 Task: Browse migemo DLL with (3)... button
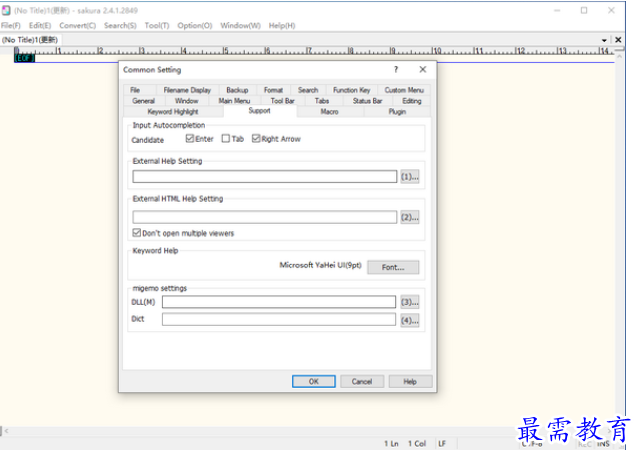point(409,302)
